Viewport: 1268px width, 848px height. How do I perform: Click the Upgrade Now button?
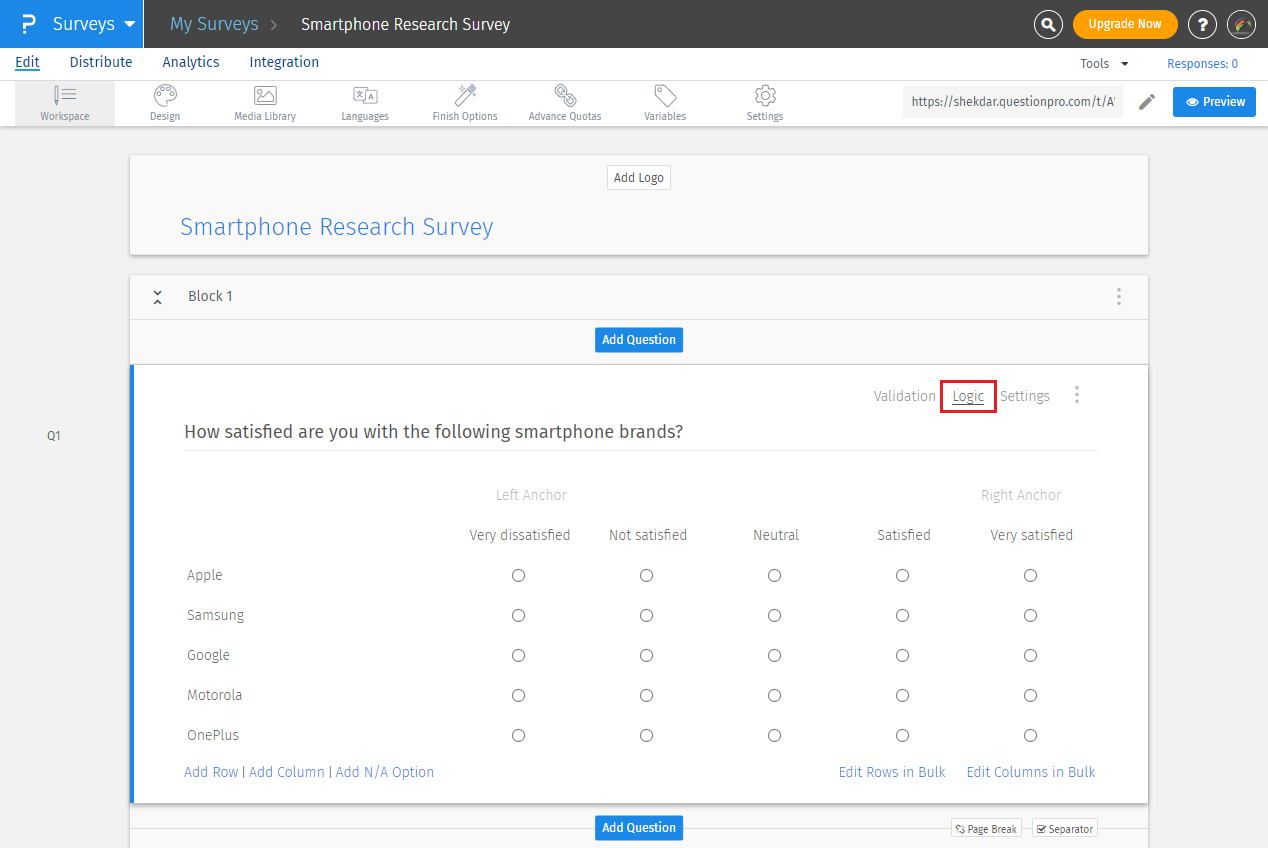pos(1125,24)
